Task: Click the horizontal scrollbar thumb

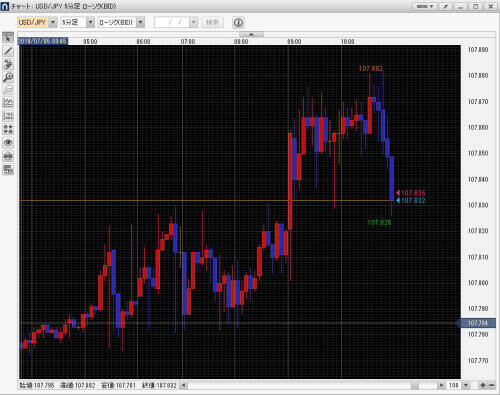Action: pos(415,385)
